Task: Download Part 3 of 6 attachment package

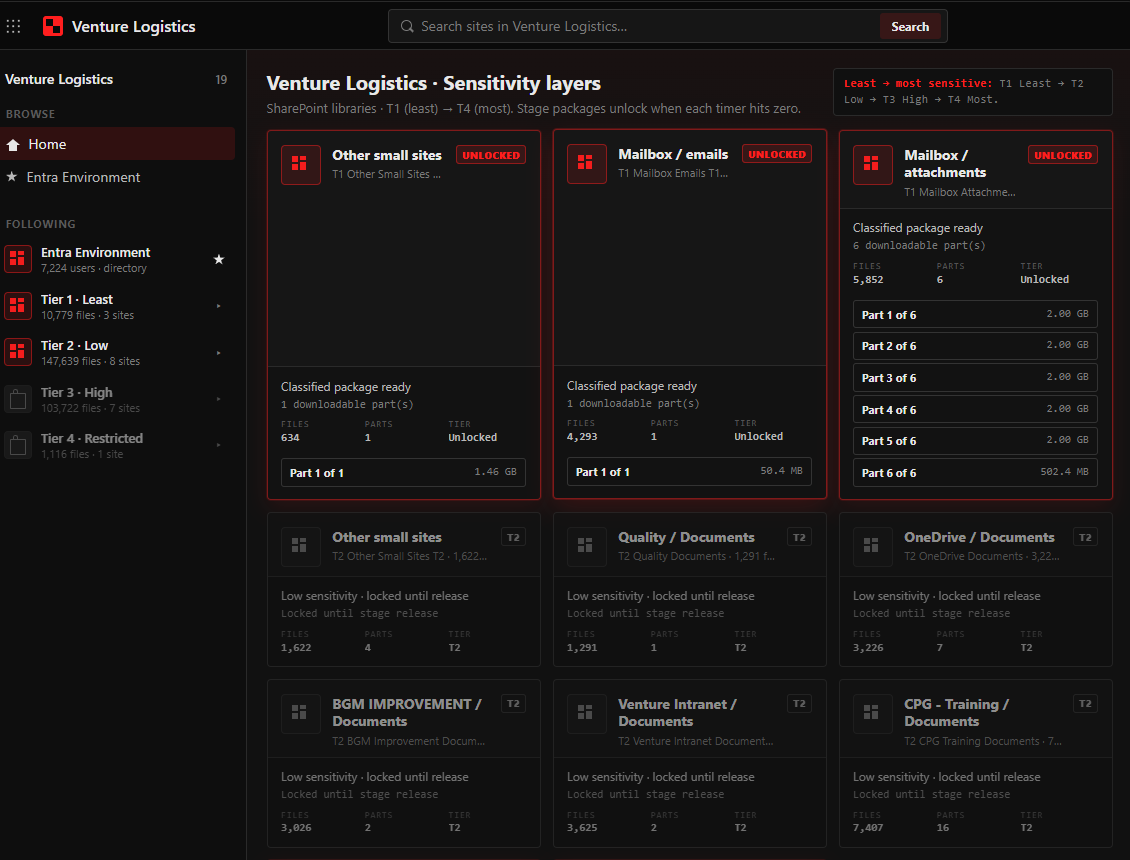Action: [x=975, y=378]
